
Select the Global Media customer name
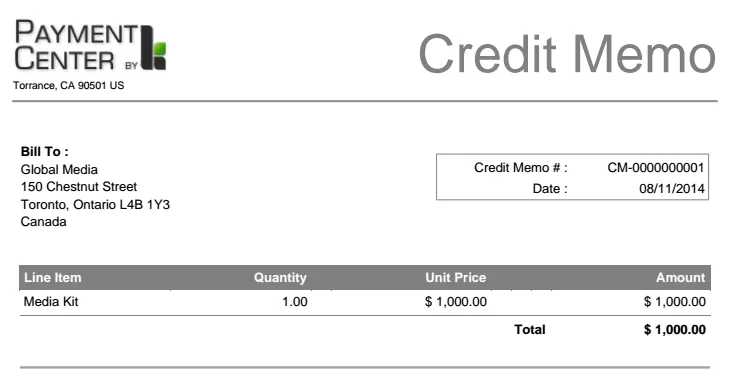59,169
